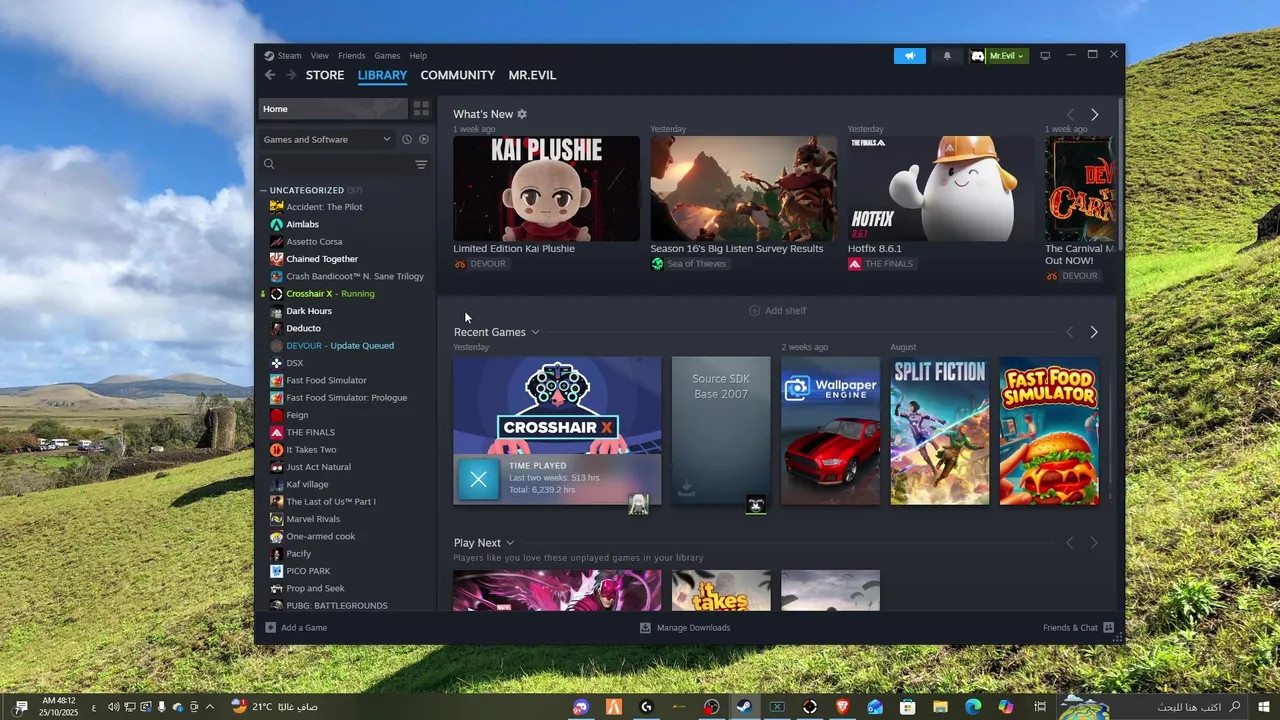The image size is (1280, 720).
Task: Open What's New settings gear
Action: point(522,114)
